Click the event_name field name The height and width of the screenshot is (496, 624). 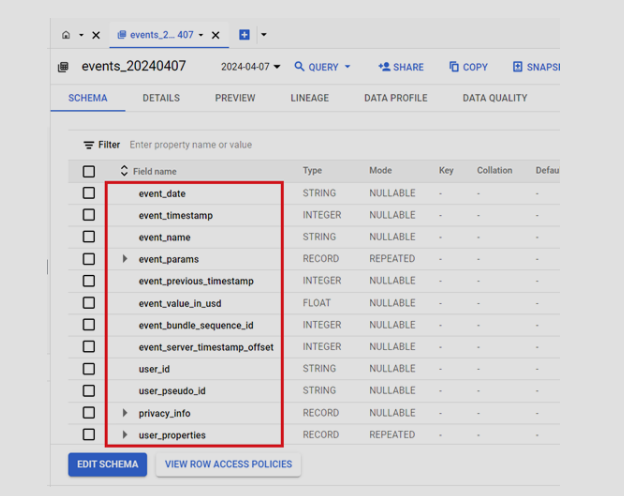click(x=164, y=238)
